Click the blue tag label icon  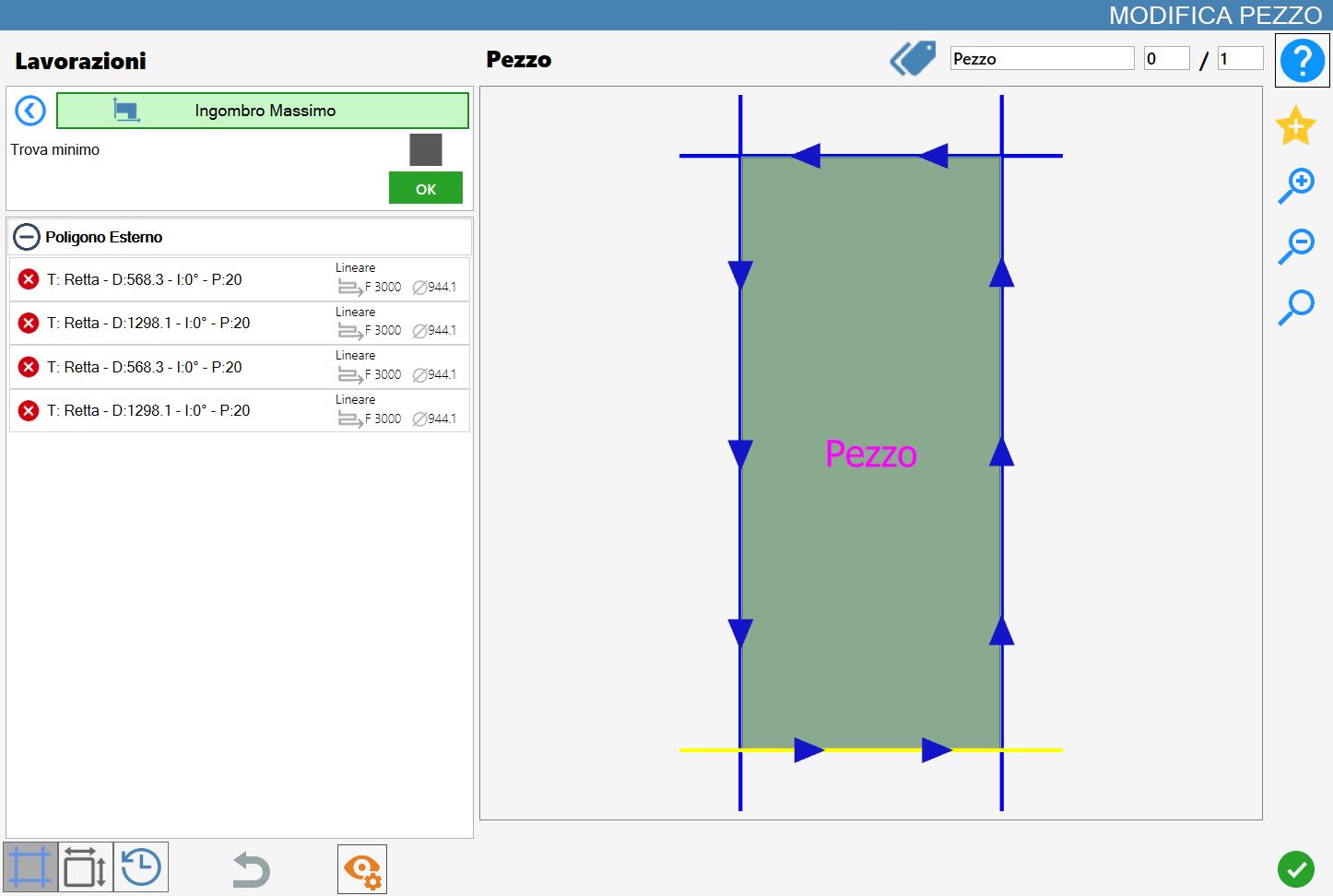(x=913, y=59)
